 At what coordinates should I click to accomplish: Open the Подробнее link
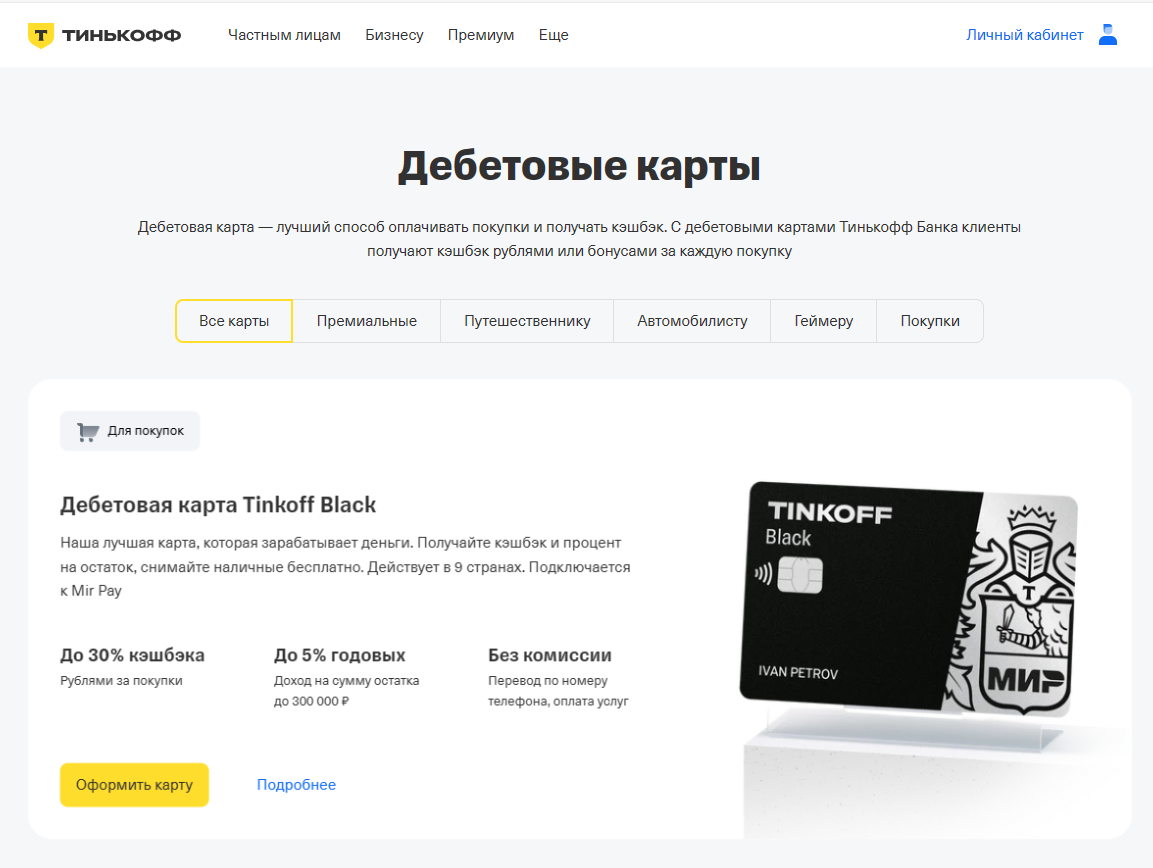point(296,785)
